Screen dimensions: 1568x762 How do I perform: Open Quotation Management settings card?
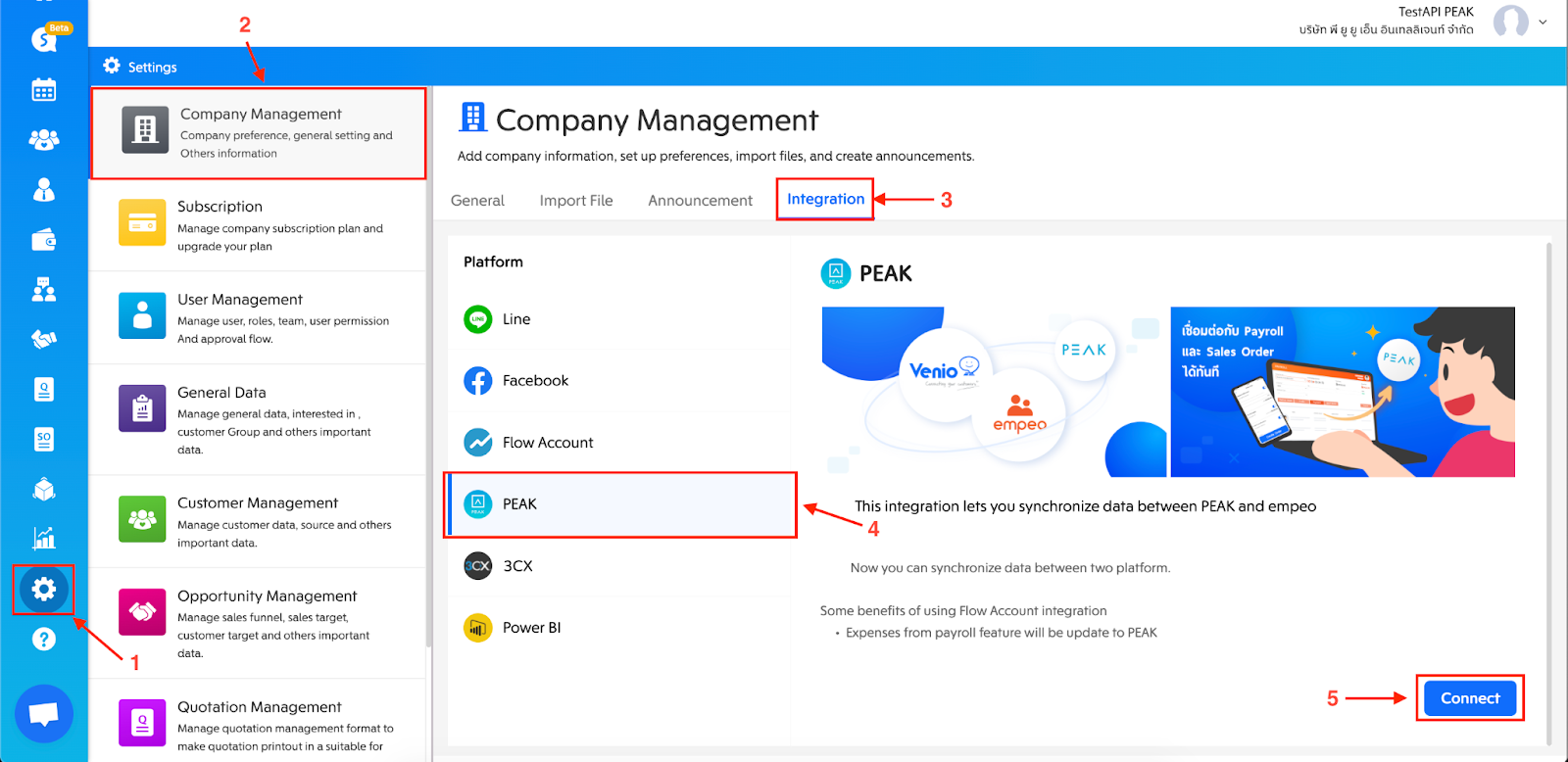[x=259, y=722]
